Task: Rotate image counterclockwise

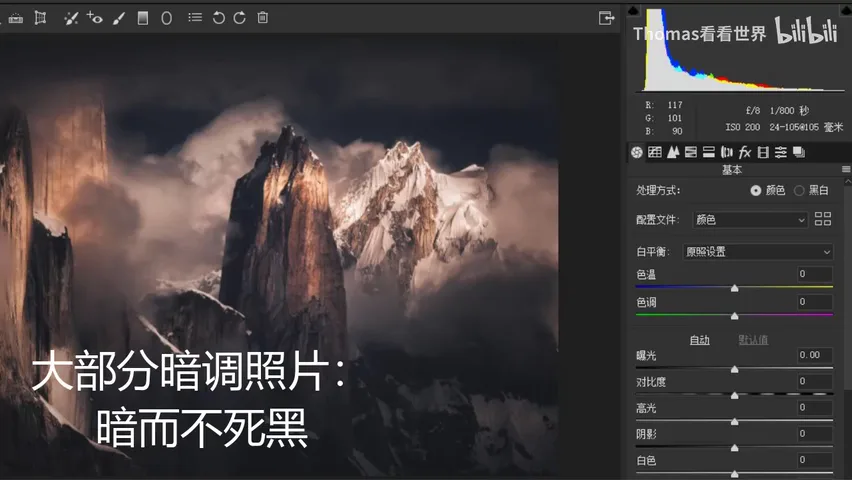Action: [218, 18]
